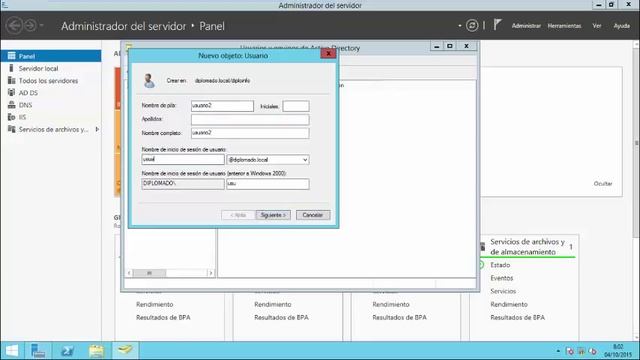Click Resultados de BPA in the third tile
The image size is (640, 360).
pos(399,318)
